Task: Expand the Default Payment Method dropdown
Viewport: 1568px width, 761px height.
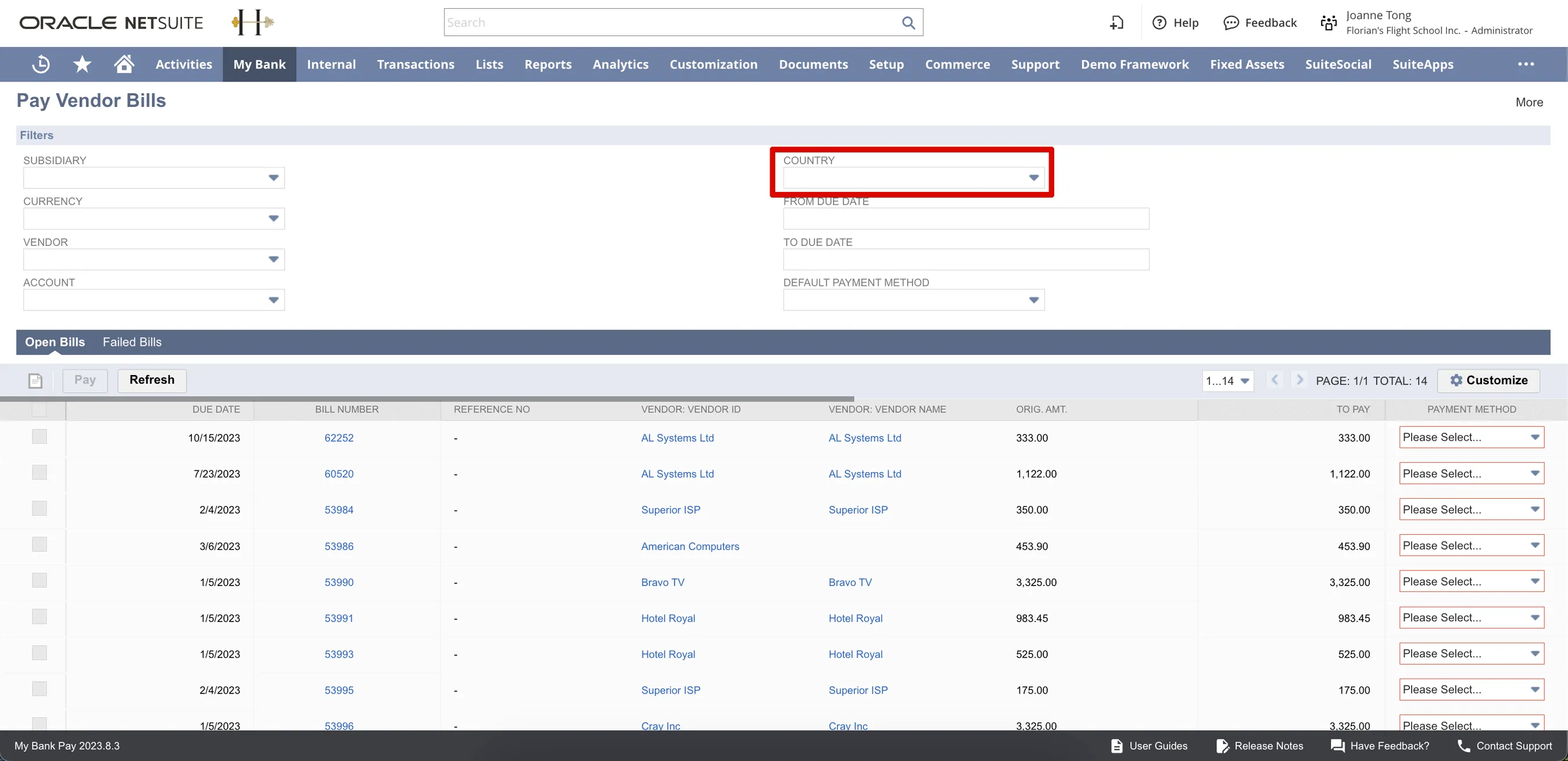Action: [1033, 300]
